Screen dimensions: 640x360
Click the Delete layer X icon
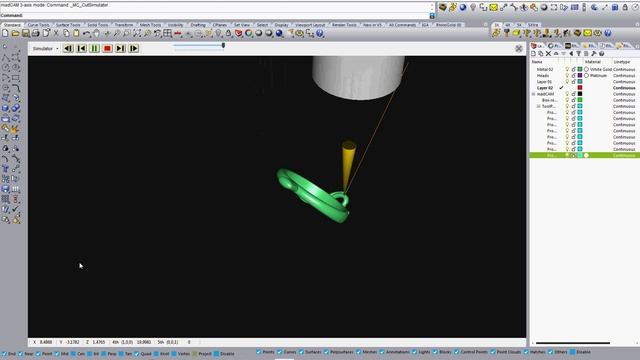(x=548, y=53)
